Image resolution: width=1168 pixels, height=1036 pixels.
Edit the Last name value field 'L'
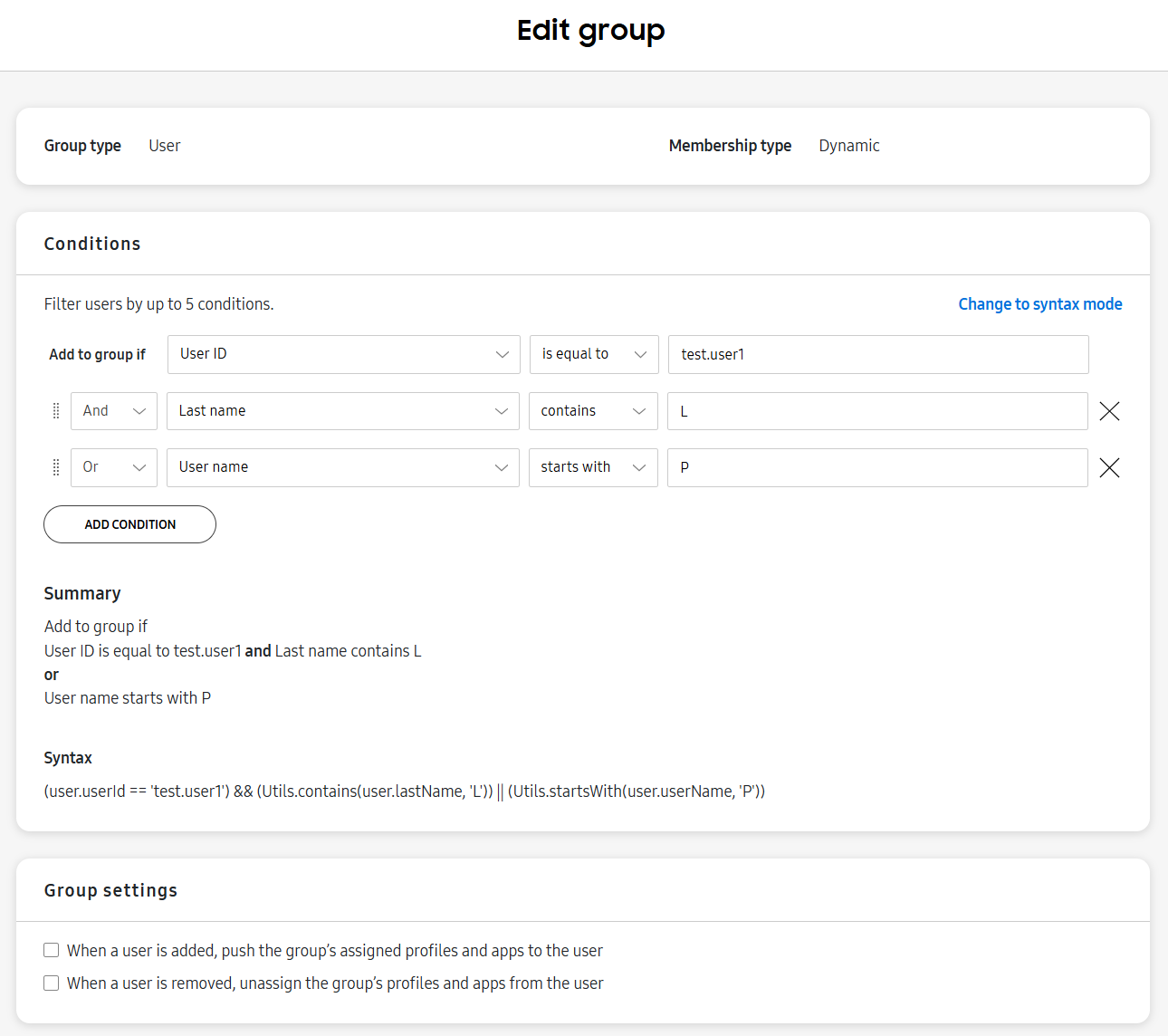point(877,411)
